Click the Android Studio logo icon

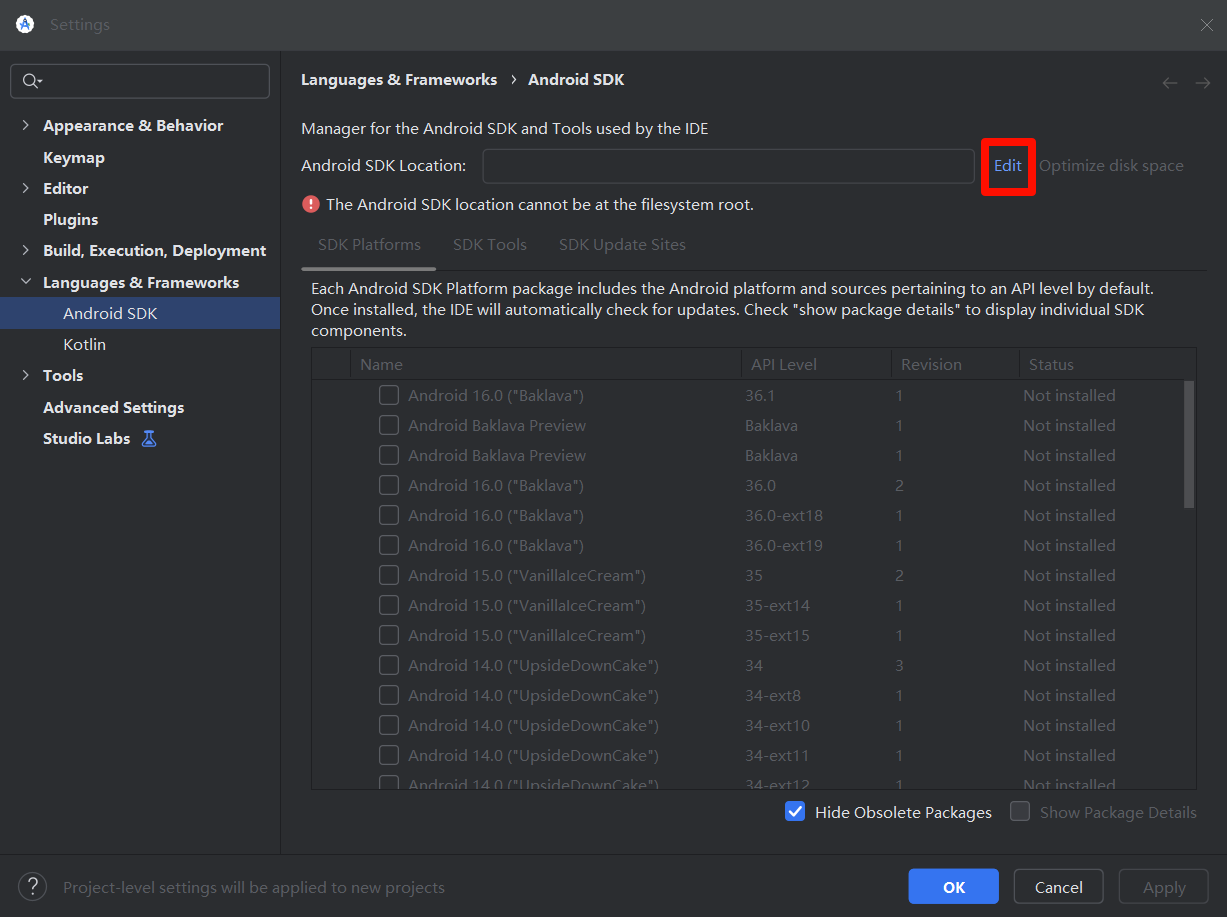(25, 24)
